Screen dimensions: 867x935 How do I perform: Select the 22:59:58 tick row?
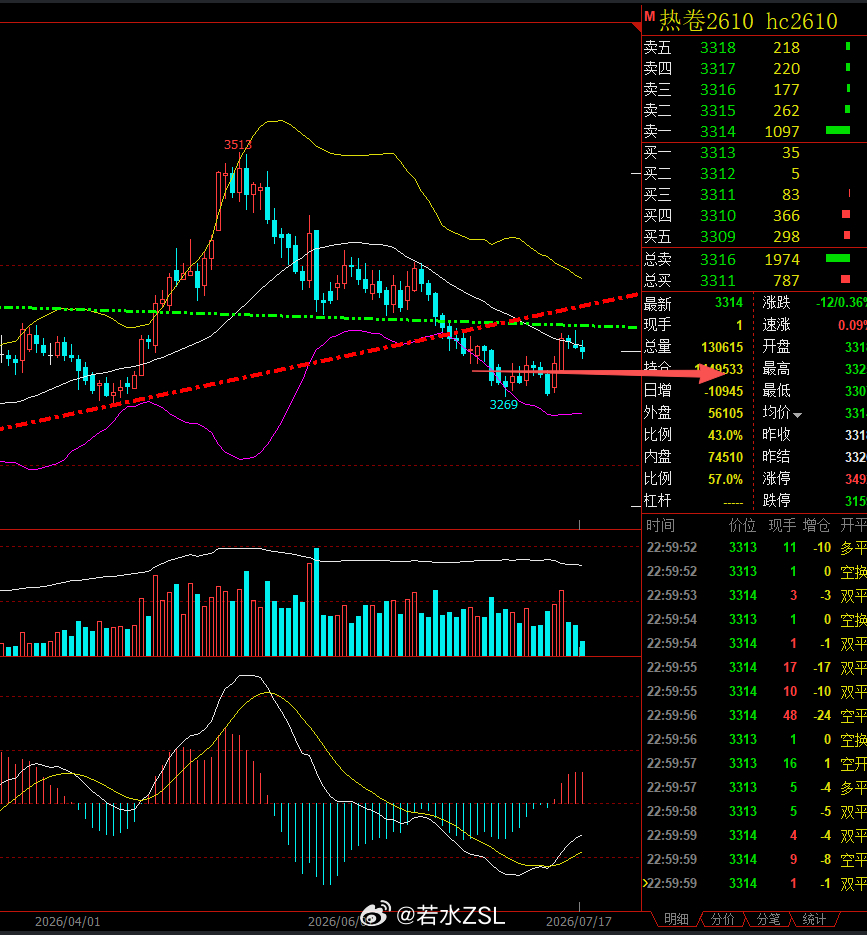pyautogui.click(x=754, y=812)
